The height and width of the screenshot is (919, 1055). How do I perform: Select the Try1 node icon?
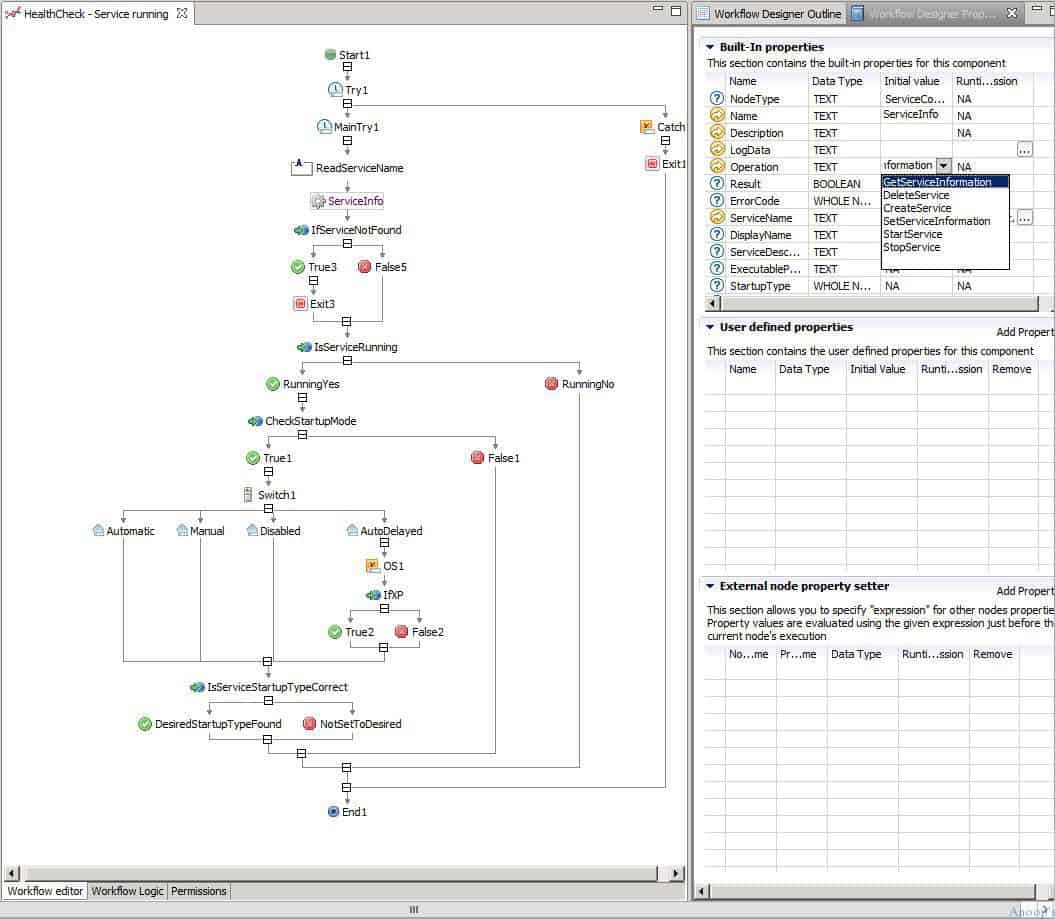pyautogui.click(x=335, y=89)
